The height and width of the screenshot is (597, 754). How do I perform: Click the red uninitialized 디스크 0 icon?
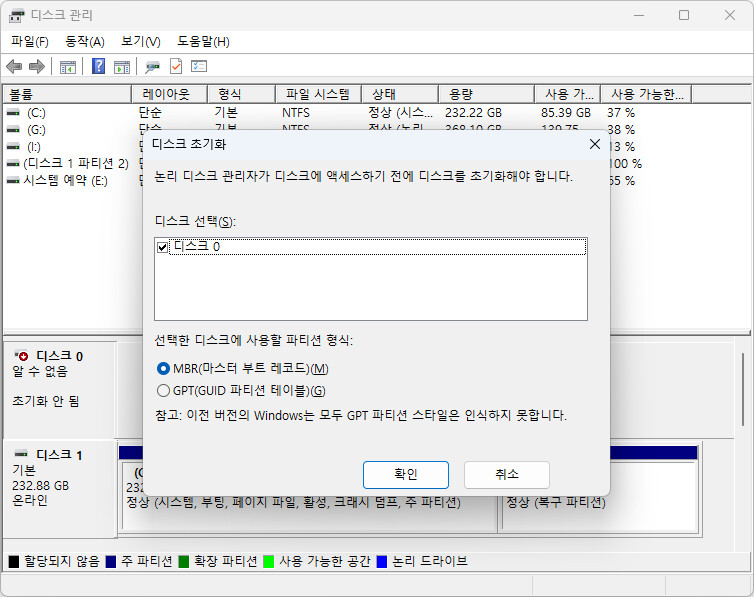pyautogui.click(x=21, y=356)
